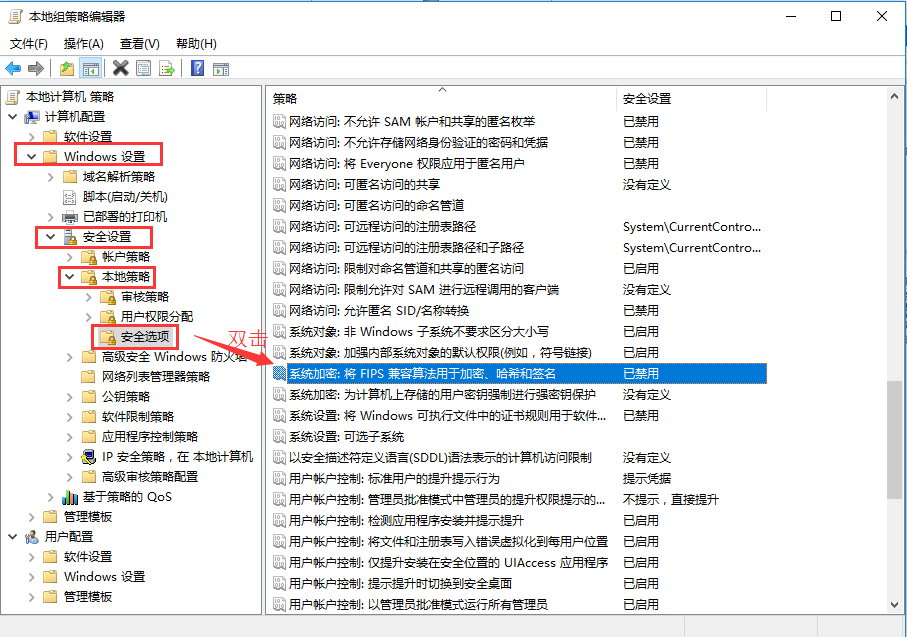The width and height of the screenshot is (907, 637).
Task: Open the 帮助(H) menu
Action: 196,44
